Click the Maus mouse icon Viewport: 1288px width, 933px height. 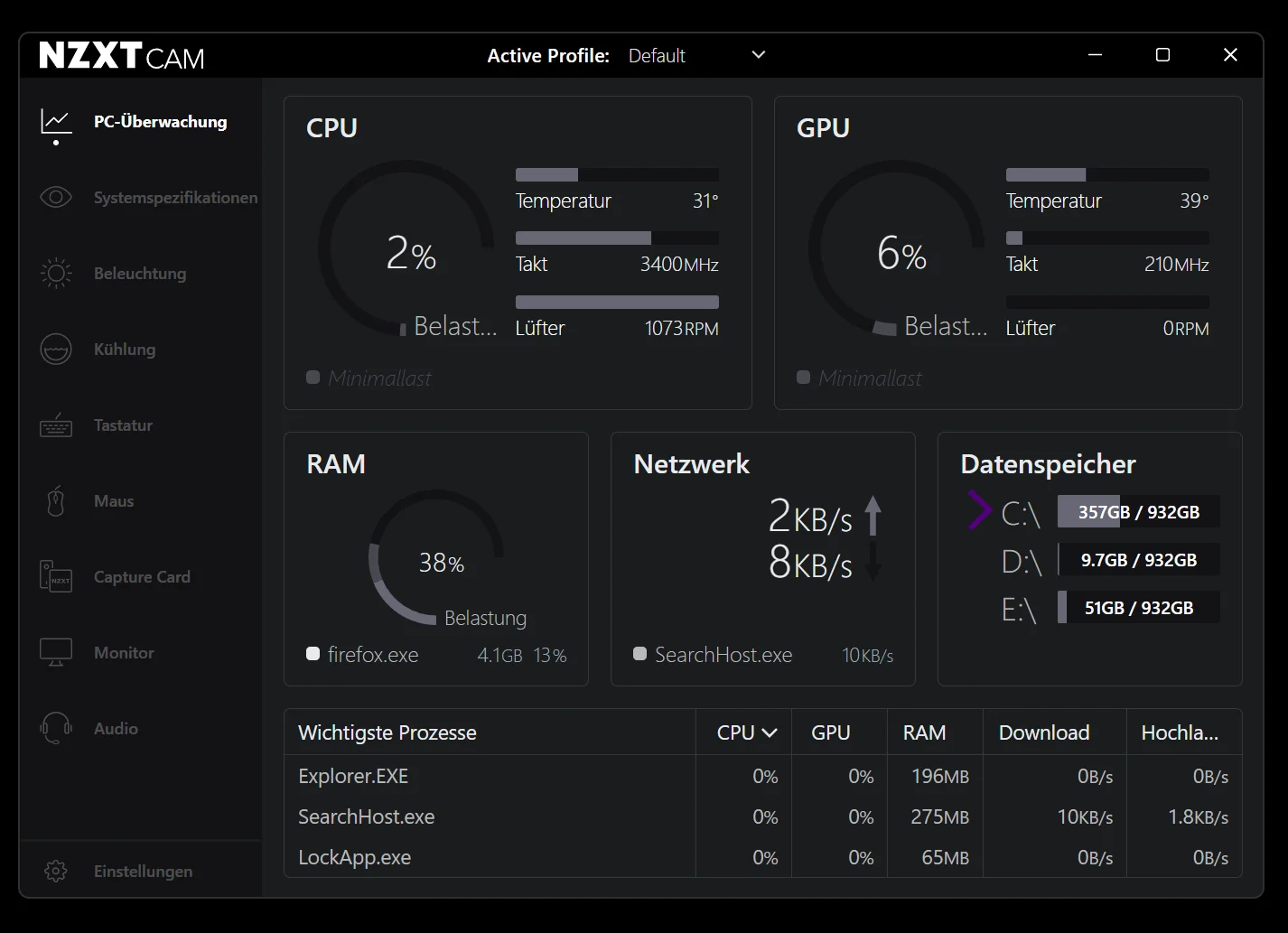tap(56, 501)
